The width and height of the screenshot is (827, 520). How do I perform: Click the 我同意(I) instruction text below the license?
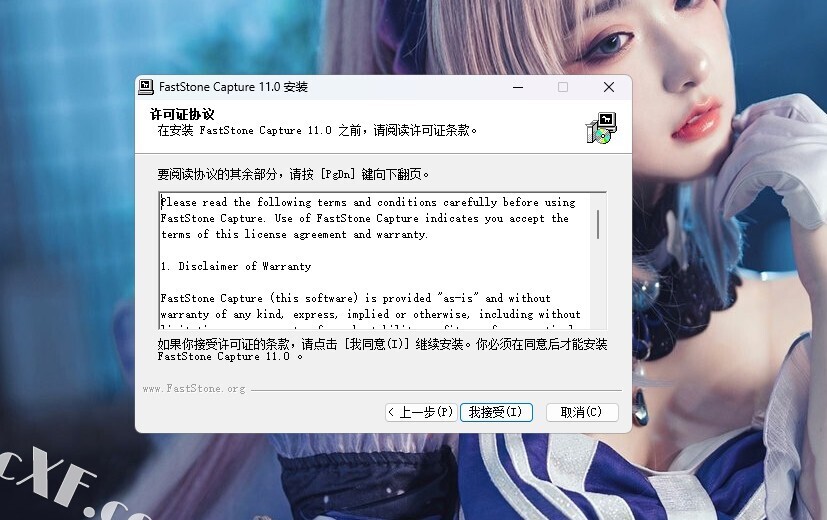click(382, 350)
